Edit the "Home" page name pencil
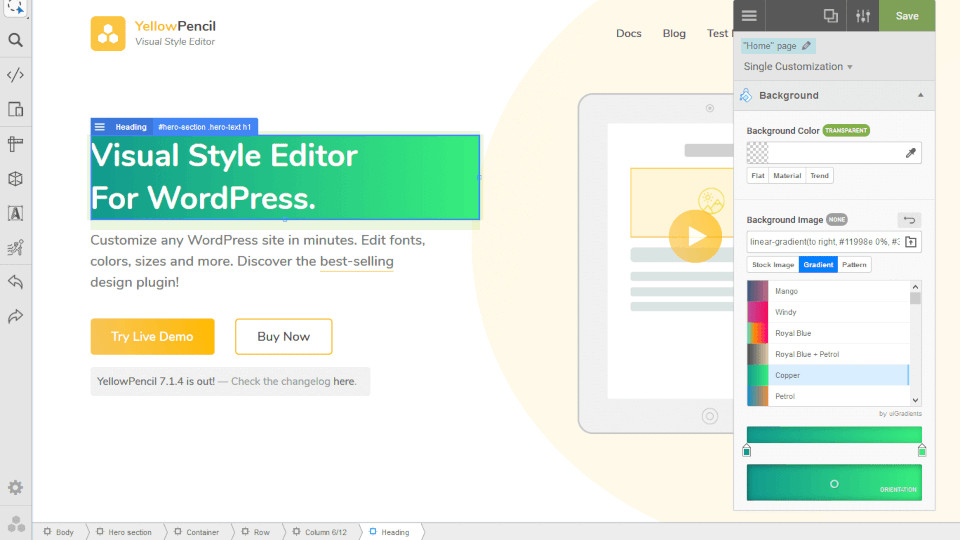960x540 pixels. [x=806, y=46]
